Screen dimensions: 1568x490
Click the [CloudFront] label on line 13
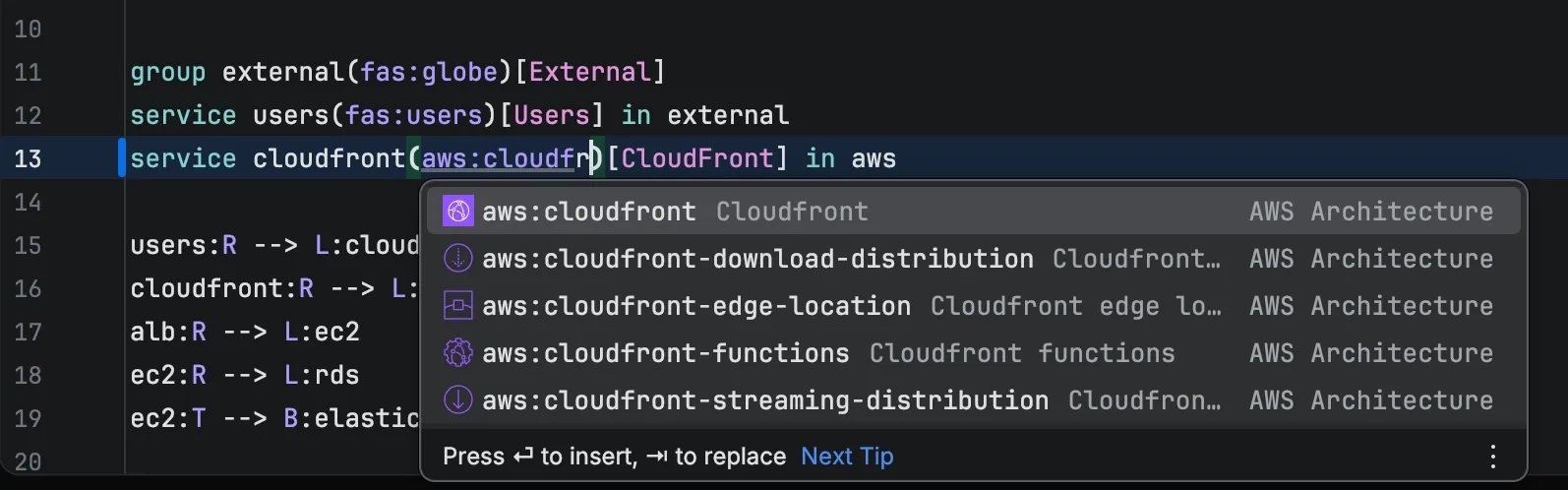697,158
